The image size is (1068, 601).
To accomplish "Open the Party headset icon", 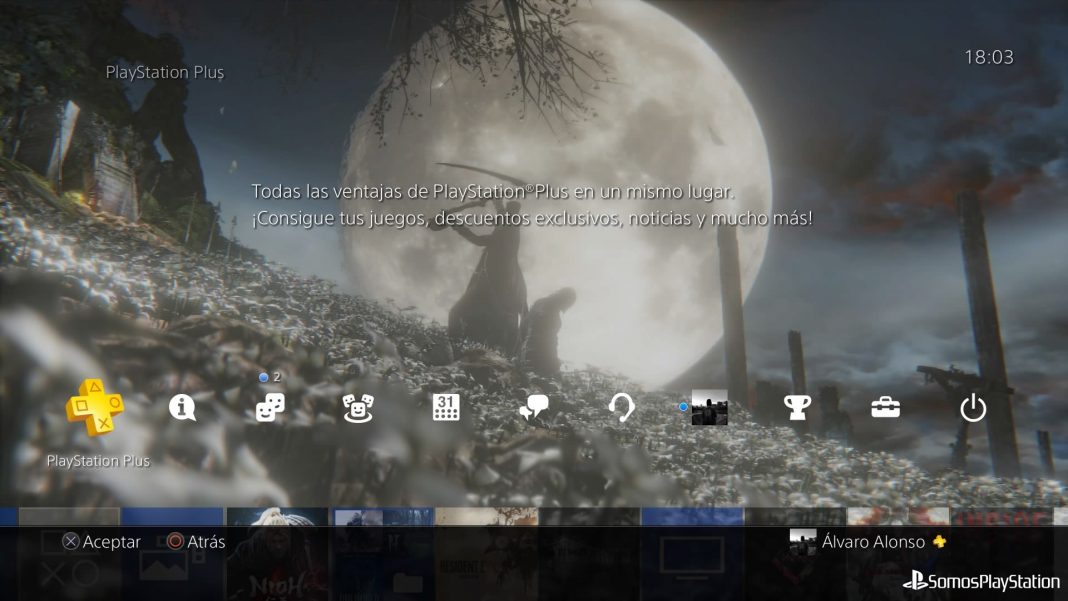I will point(621,407).
